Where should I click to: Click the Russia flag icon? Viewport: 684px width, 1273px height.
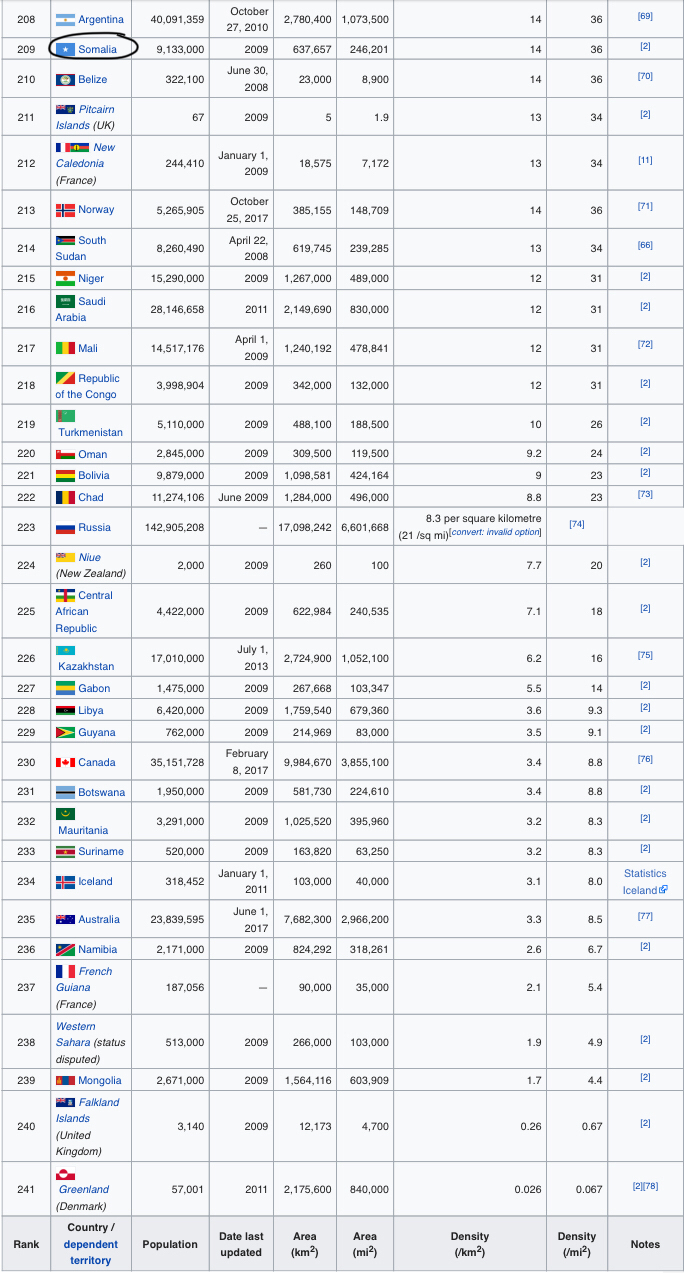click(x=65, y=527)
